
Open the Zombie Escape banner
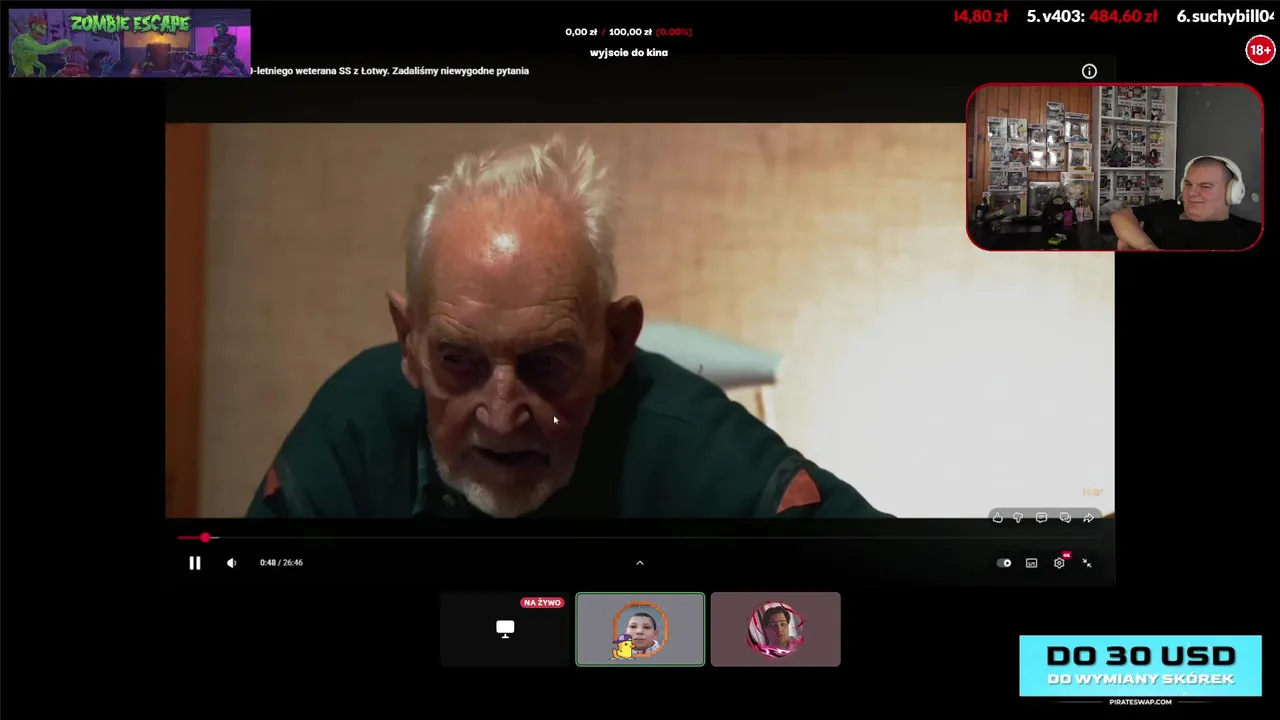point(129,42)
